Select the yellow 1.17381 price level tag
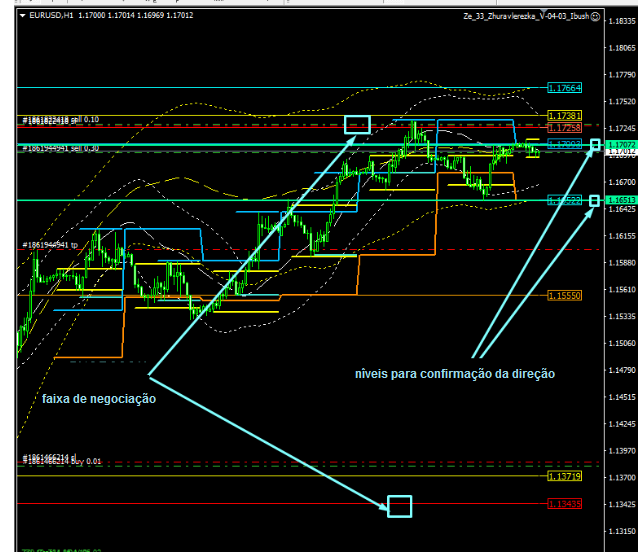Screen dimensions: 641x552 coord(564,116)
